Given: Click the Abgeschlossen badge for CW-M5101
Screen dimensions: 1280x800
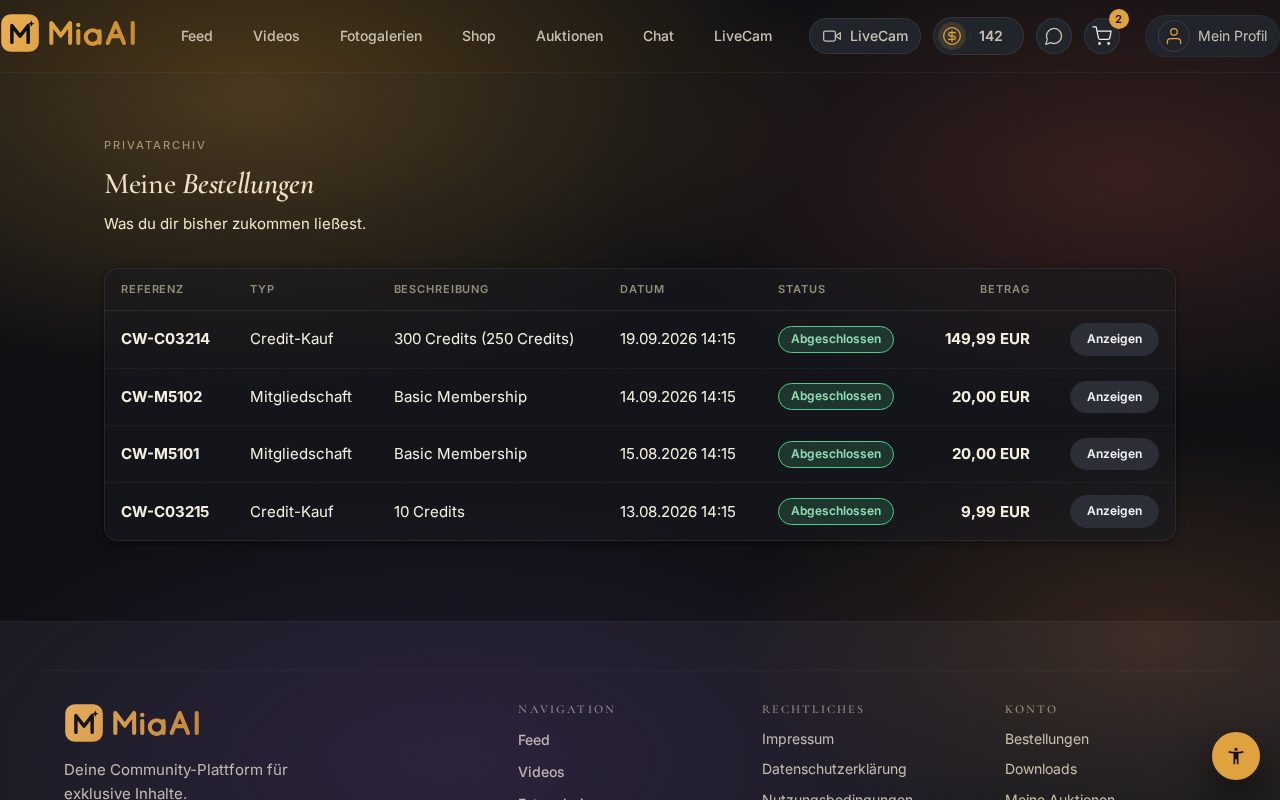Looking at the screenshot, I should tap(836, 454).
